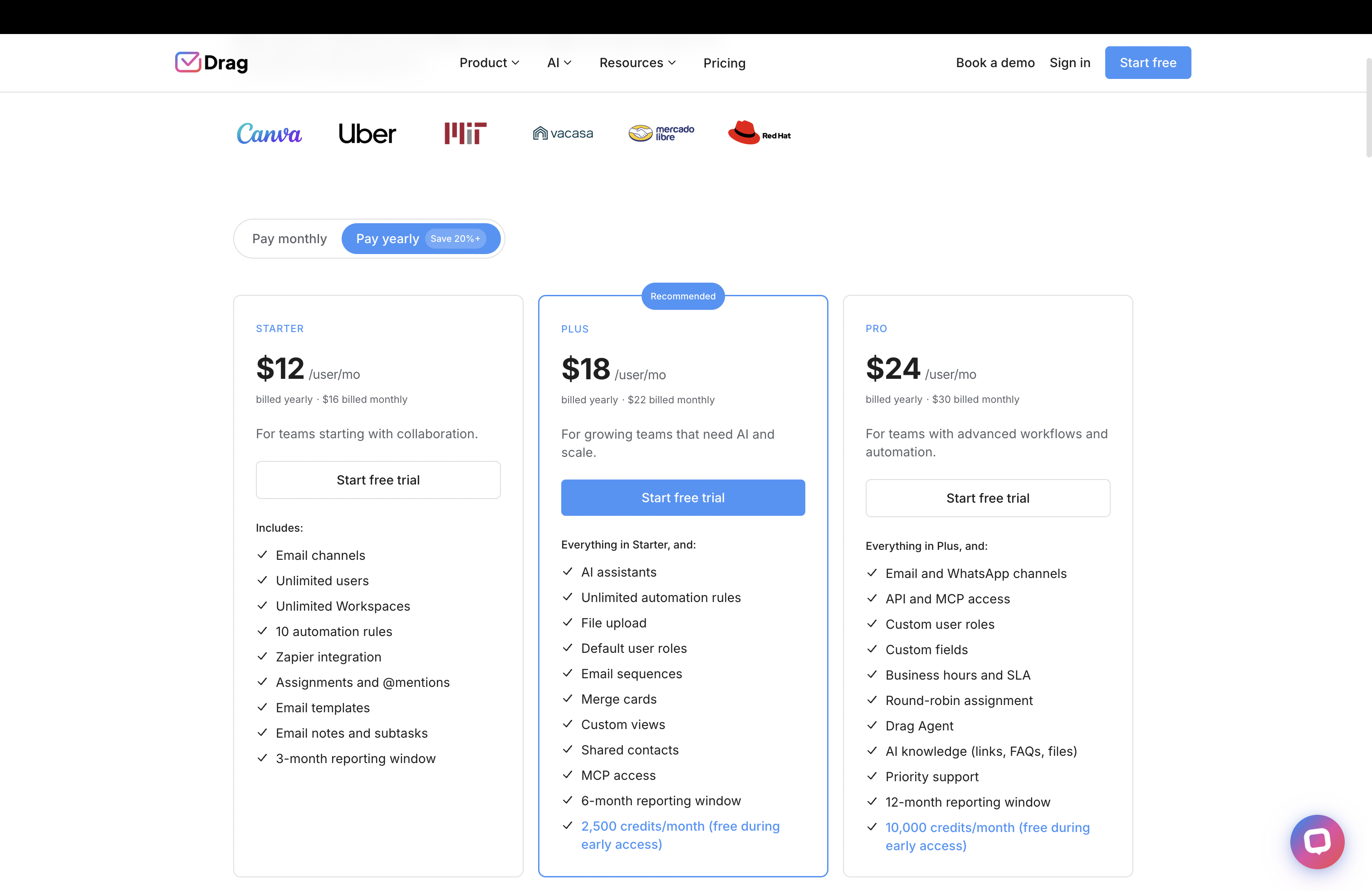Click 'Unlimited Workspaces' feature text
This screenshot has width=1372, height=891.
coord(343,606)
